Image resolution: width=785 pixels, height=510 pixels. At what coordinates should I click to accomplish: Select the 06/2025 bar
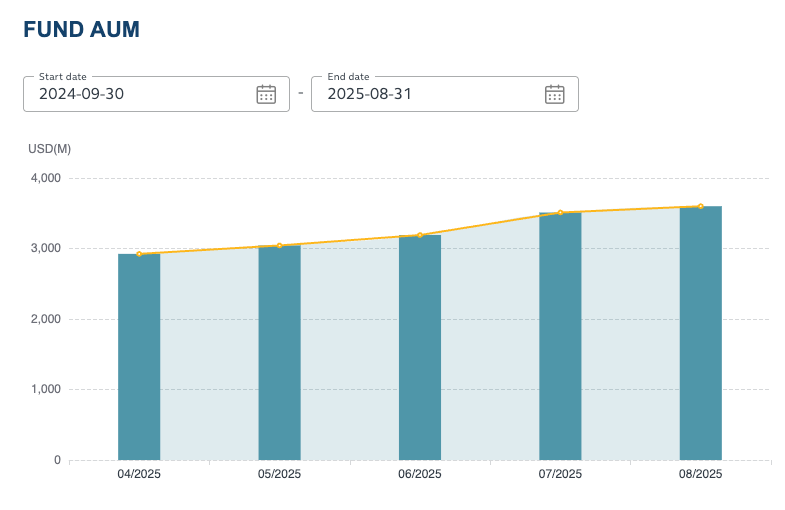420,350
